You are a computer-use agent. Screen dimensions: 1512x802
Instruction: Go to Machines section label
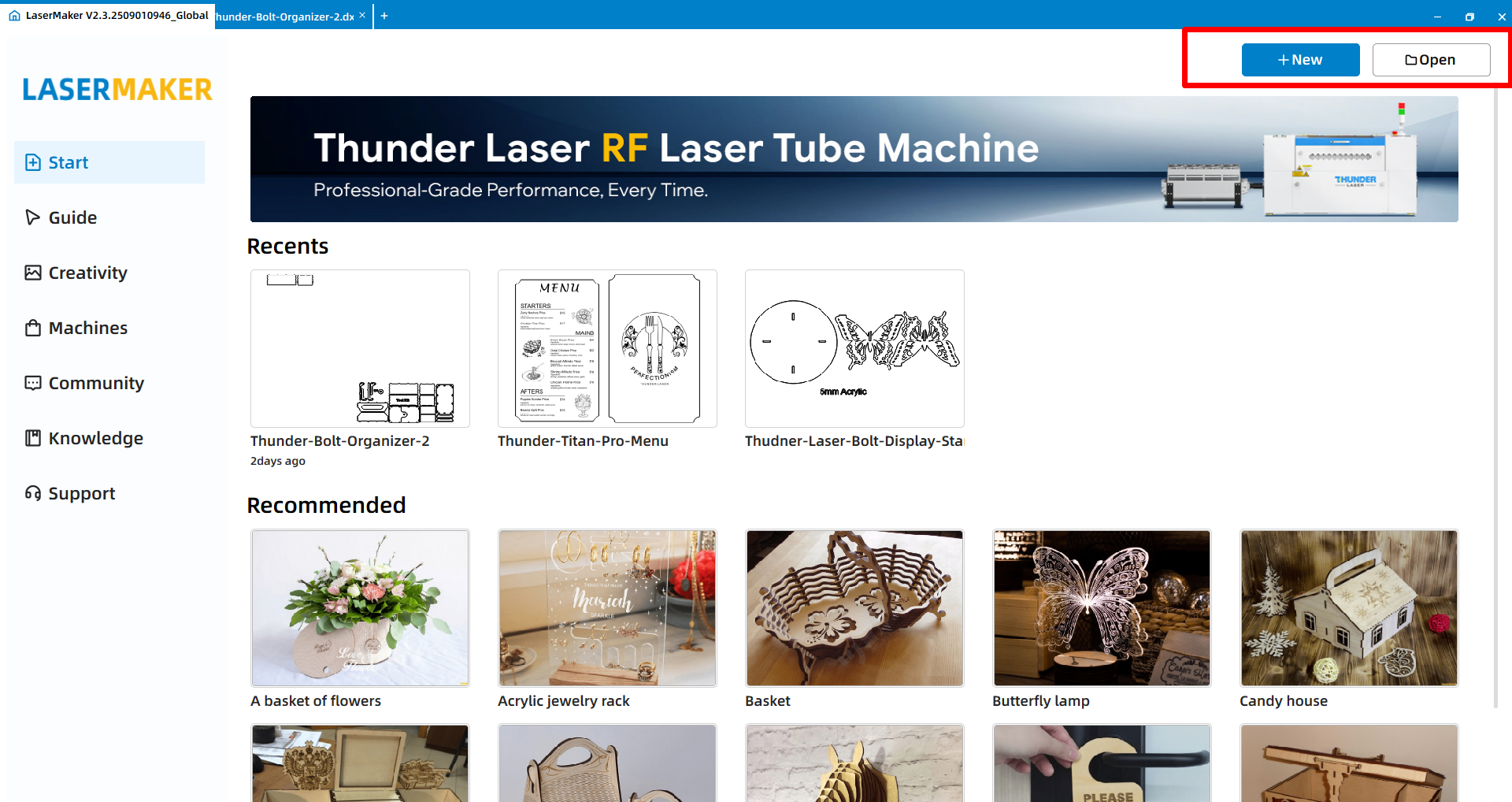88,328
